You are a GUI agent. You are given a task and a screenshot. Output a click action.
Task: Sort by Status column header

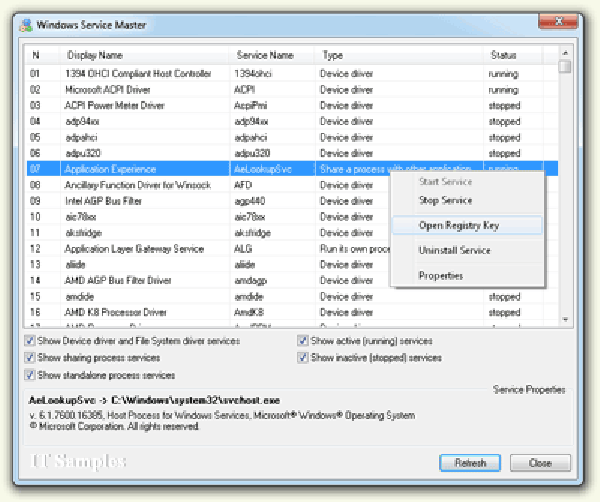click(513, 55)
